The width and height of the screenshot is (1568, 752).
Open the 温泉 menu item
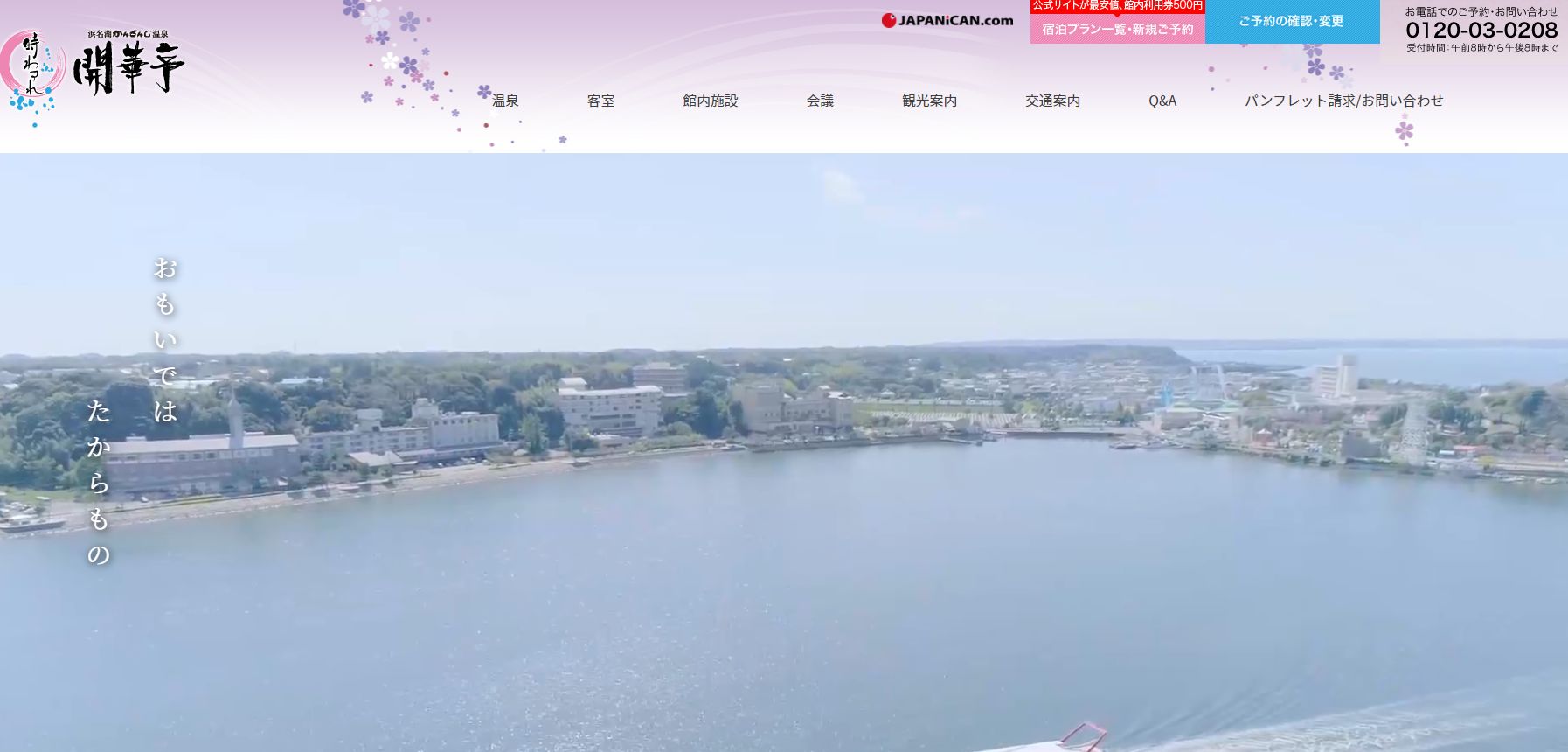pyautogui.click(x=505, y=101)
